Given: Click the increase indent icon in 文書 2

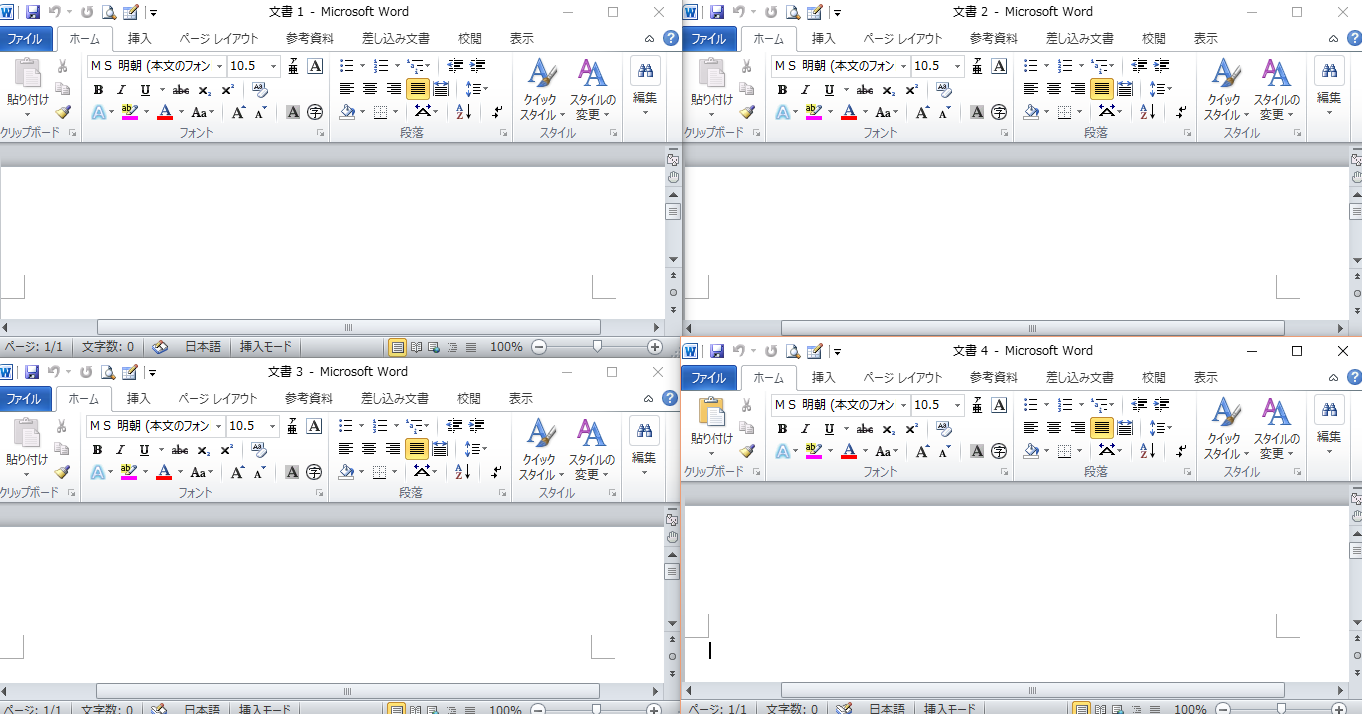Looking at the screenshot, I should pyautogui.click(x=1162, y=66).
